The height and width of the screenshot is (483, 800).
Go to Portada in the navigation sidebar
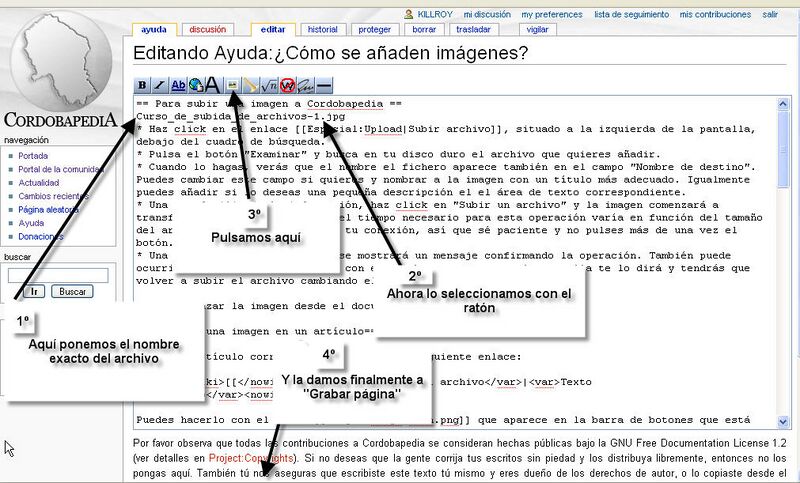(x=33, y=156)
